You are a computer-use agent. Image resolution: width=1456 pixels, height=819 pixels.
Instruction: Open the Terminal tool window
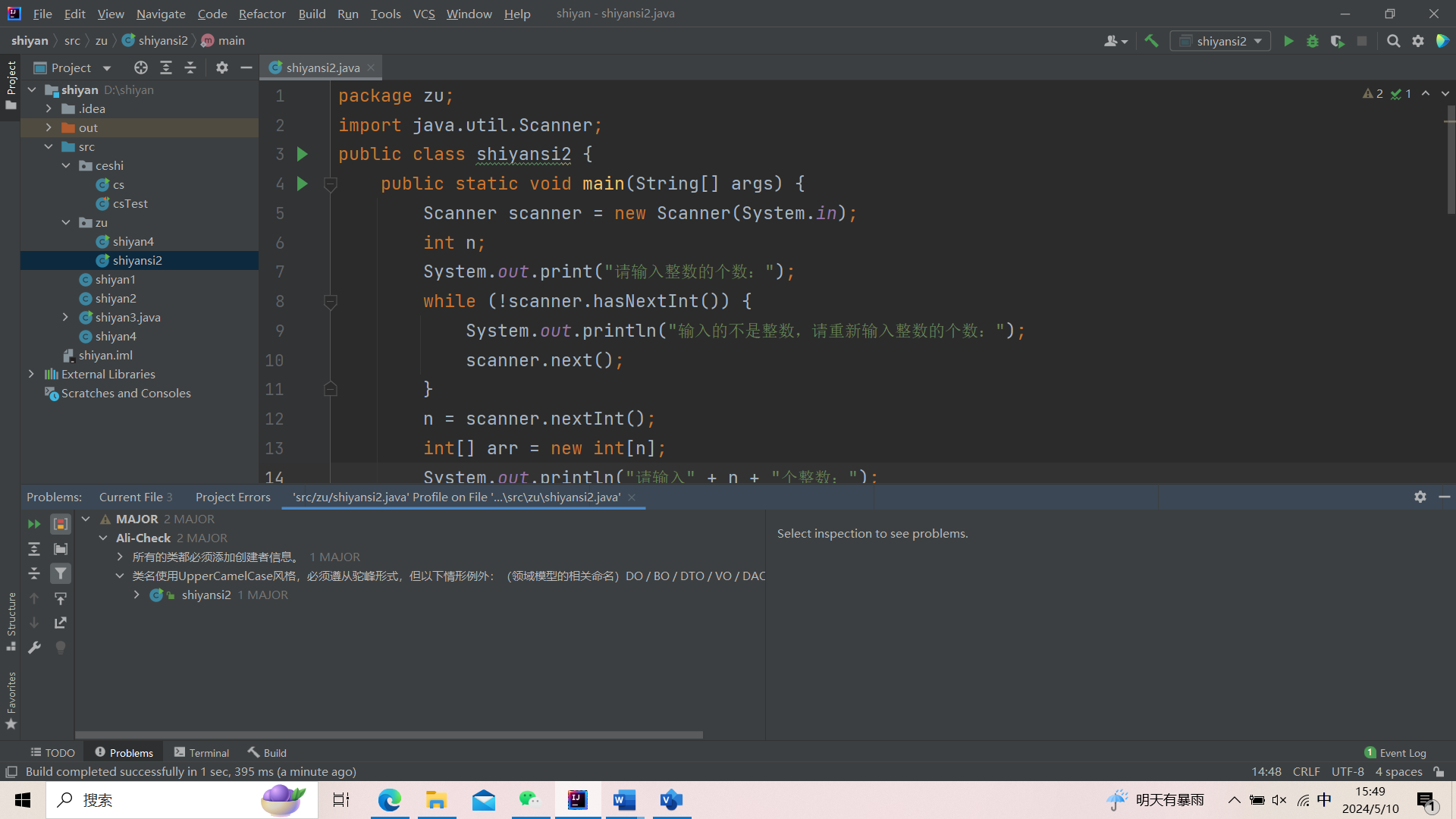[202, 752]
